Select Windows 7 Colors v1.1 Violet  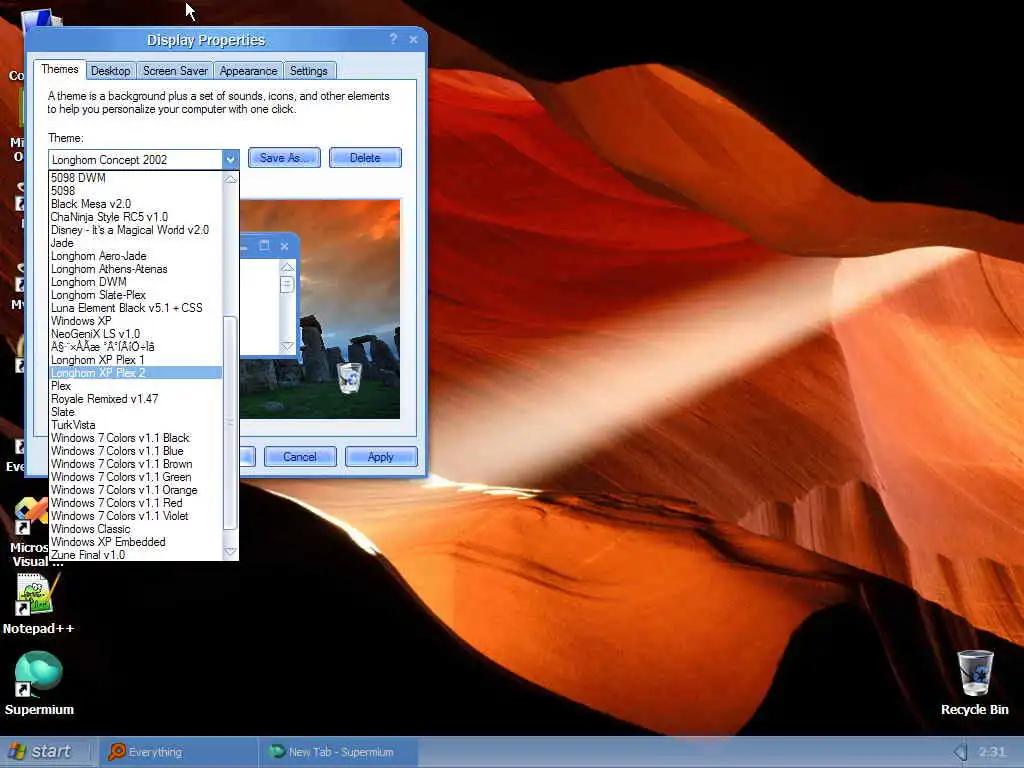point(136,516)
